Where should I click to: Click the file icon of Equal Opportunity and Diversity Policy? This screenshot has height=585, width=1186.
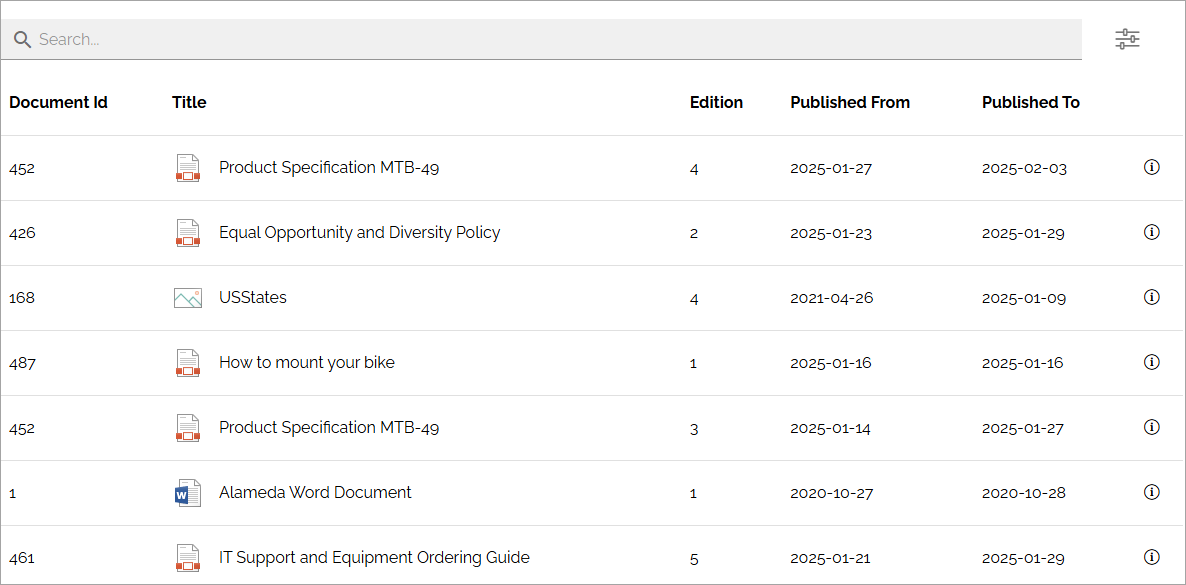click(188, 233)
